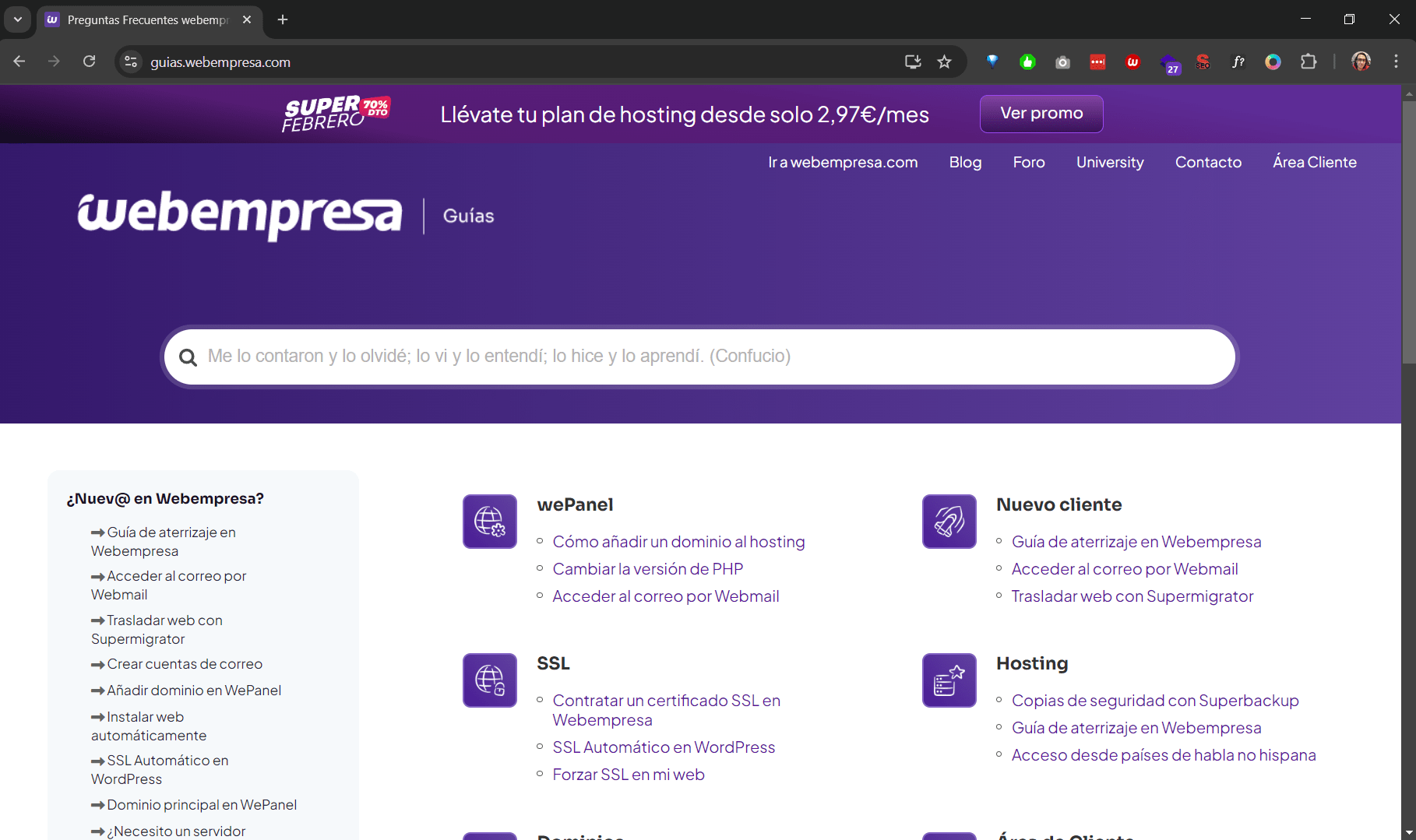Open 'Cómo añadir un dominio al hosting'

(x=678, y=542)
